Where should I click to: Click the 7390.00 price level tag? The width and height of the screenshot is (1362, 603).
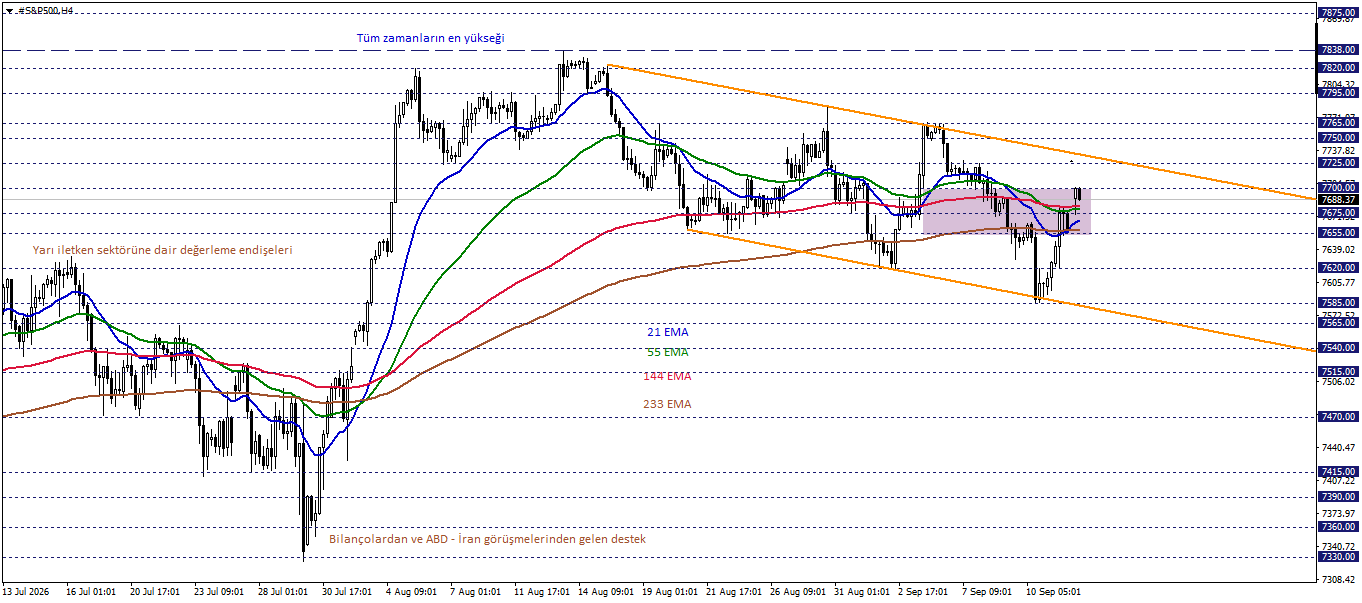[1338, 497]
